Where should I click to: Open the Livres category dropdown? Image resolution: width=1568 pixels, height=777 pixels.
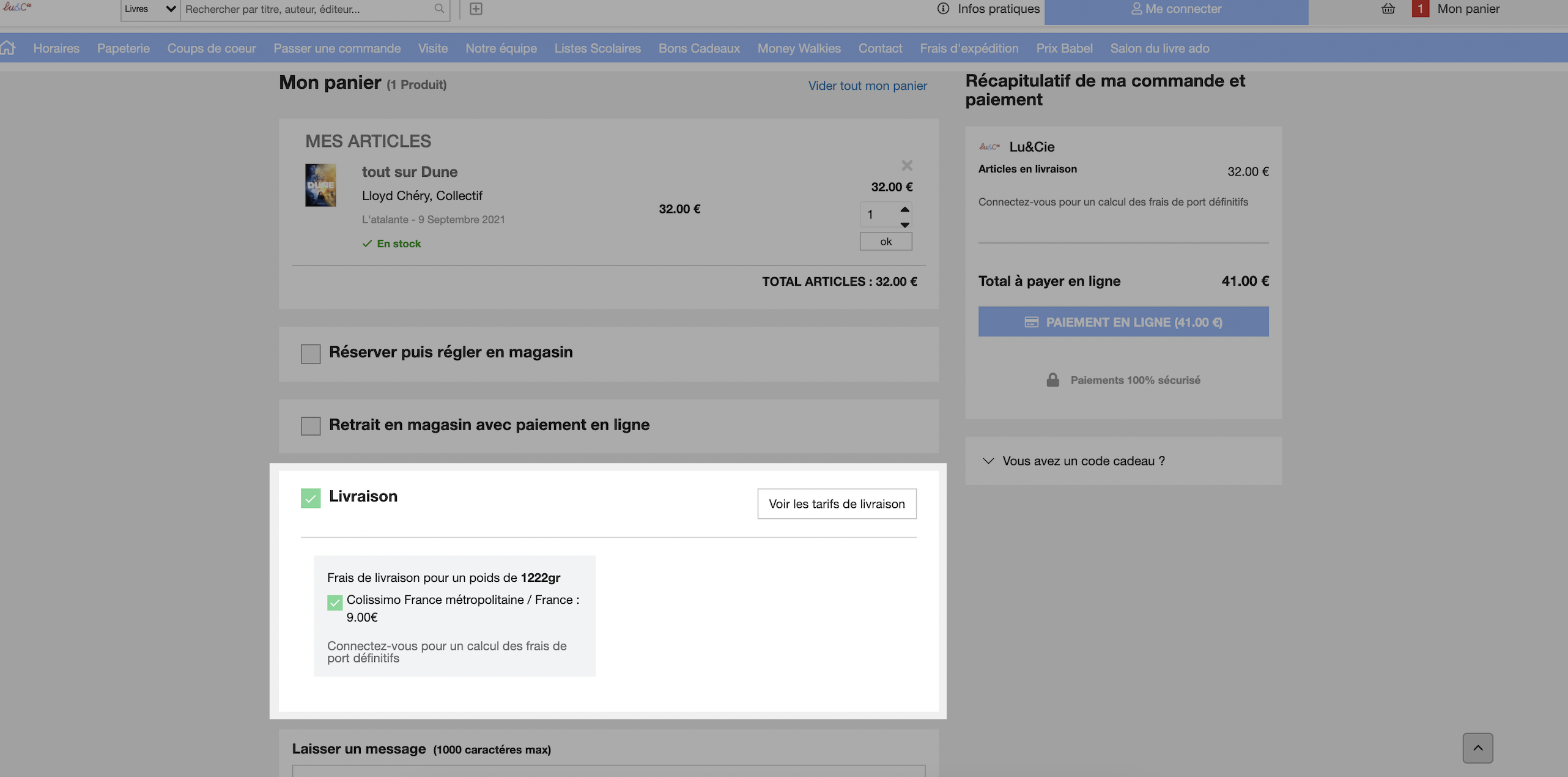[150, 9]
